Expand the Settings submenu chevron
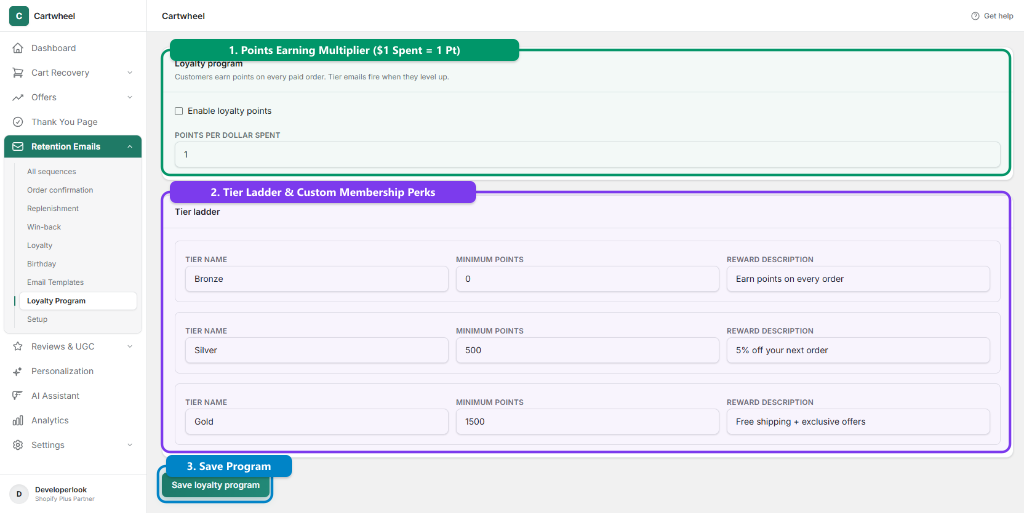Screen dimensions: 1024x513 (x=129, y=445)
